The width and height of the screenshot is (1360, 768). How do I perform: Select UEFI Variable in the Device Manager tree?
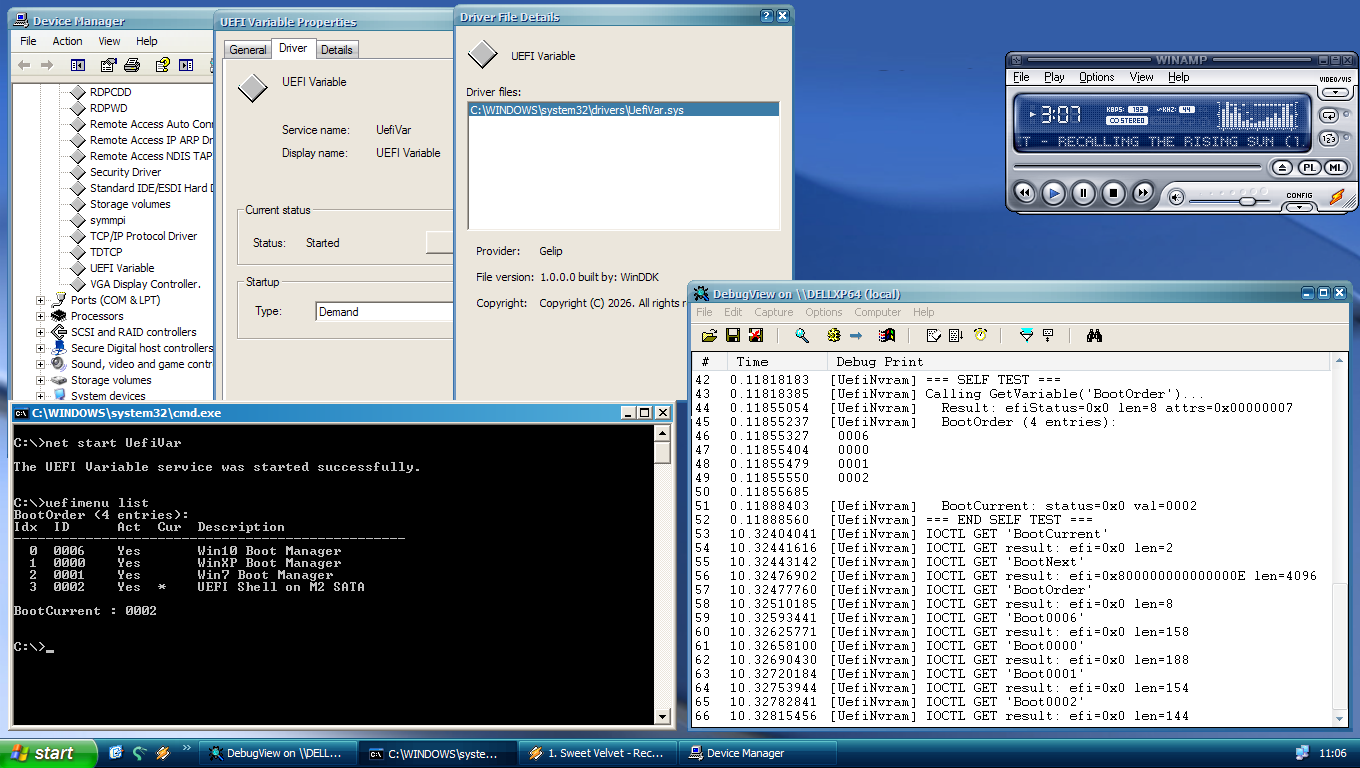tap(122, 268)
